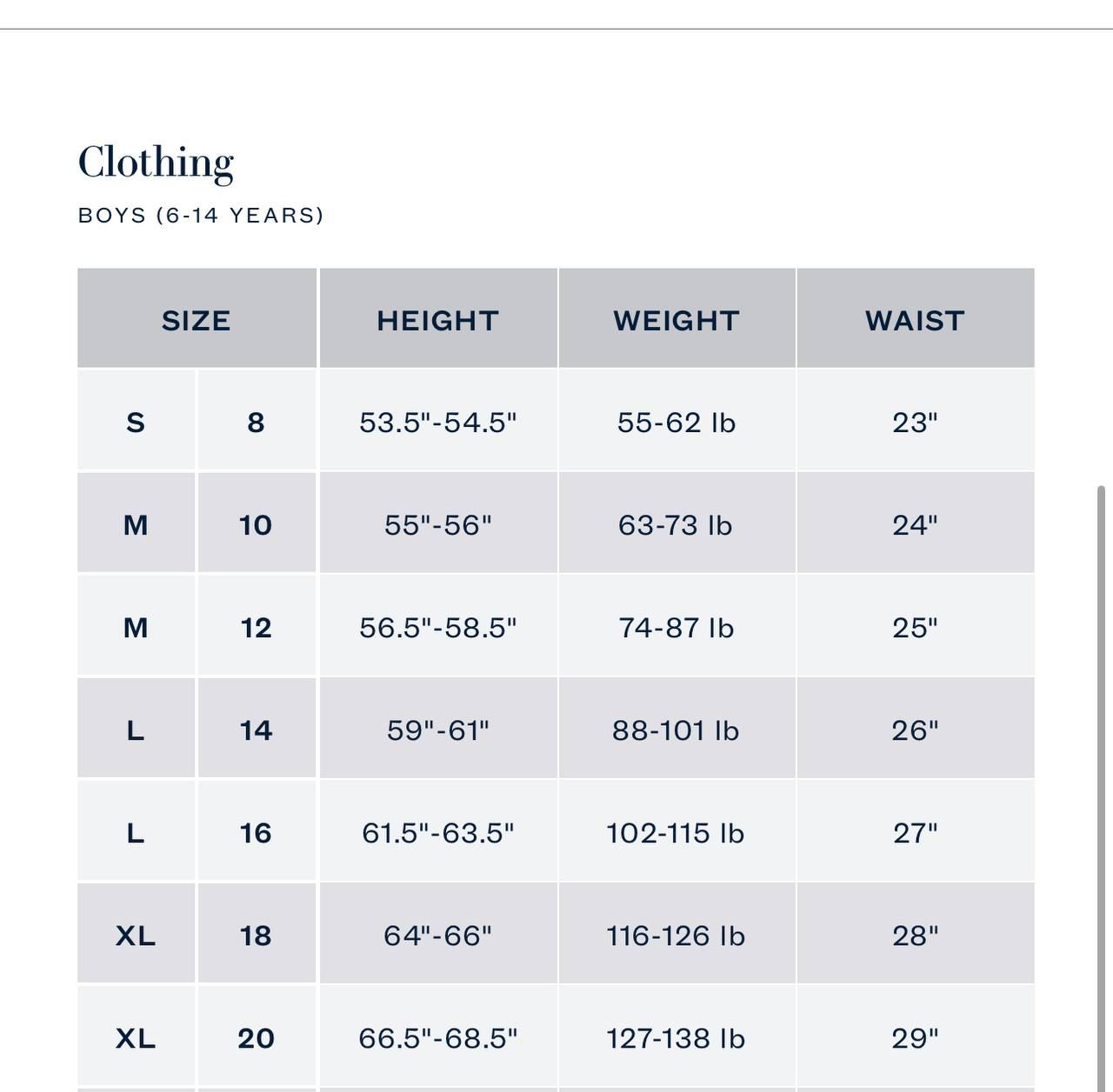Select the size 20 number cell
The height and width of the screenshot is (1092, 1113).
pyautogui.click(x=256, y=1038)
